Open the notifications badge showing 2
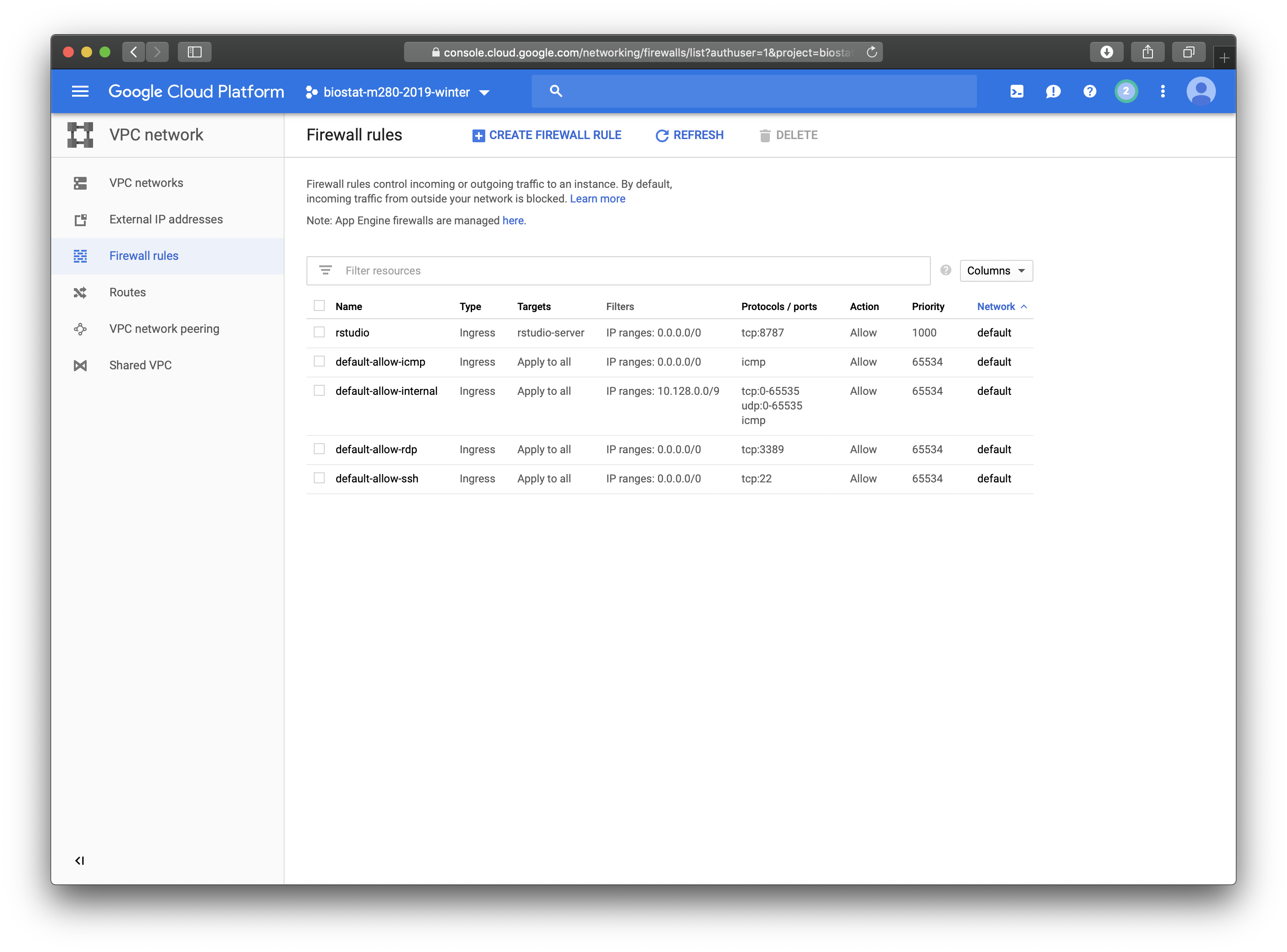 1126,92
